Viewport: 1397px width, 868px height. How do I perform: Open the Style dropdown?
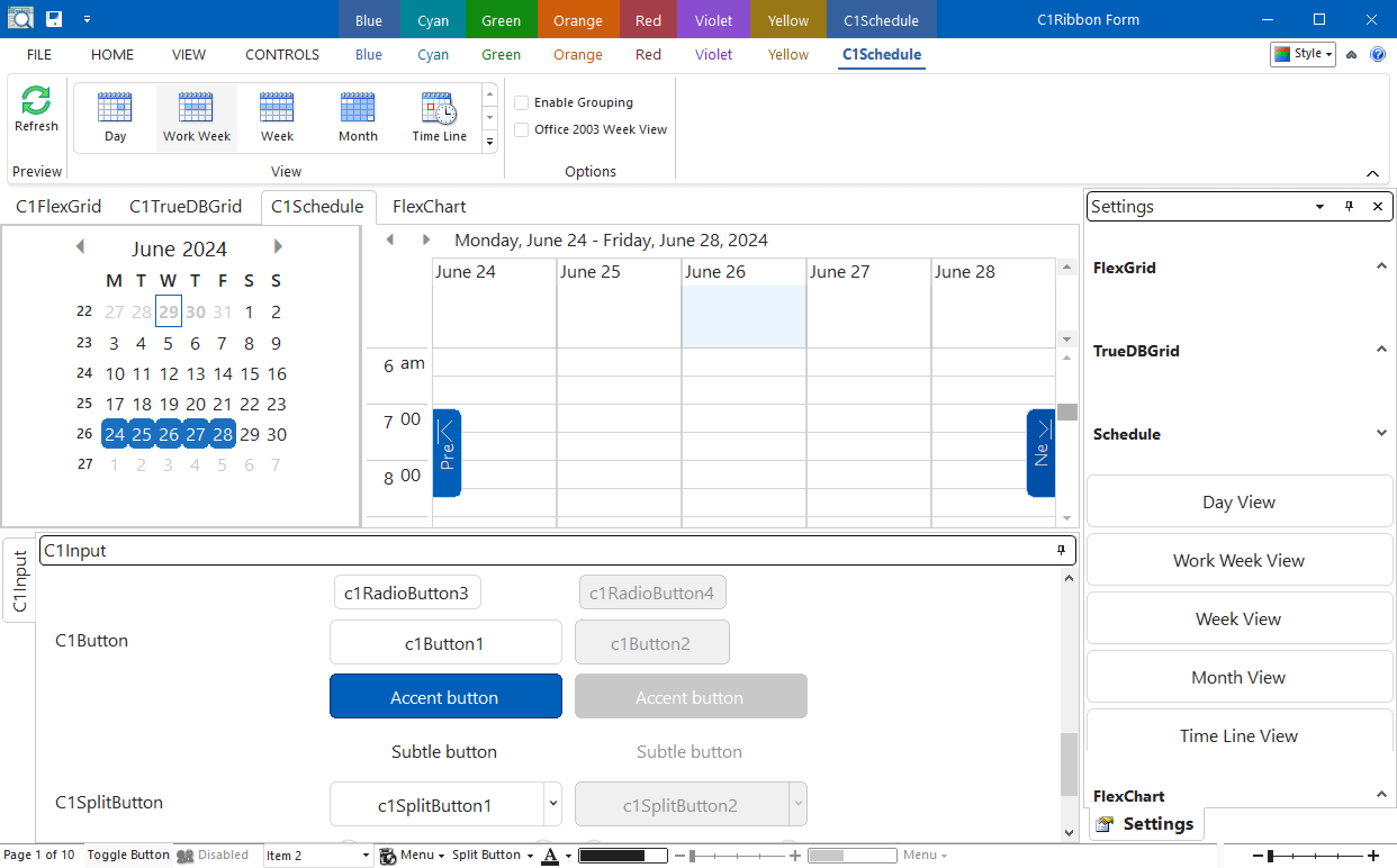1303,54
